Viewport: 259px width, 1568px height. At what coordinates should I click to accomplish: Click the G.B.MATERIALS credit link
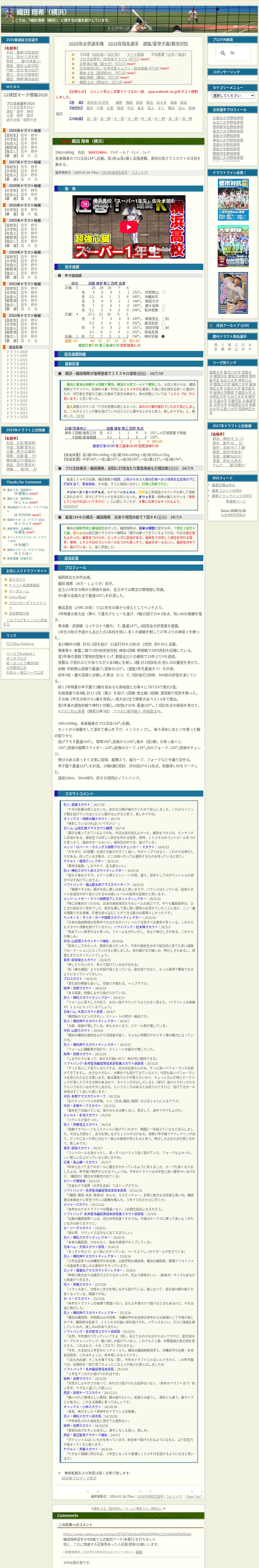(233, 515)
